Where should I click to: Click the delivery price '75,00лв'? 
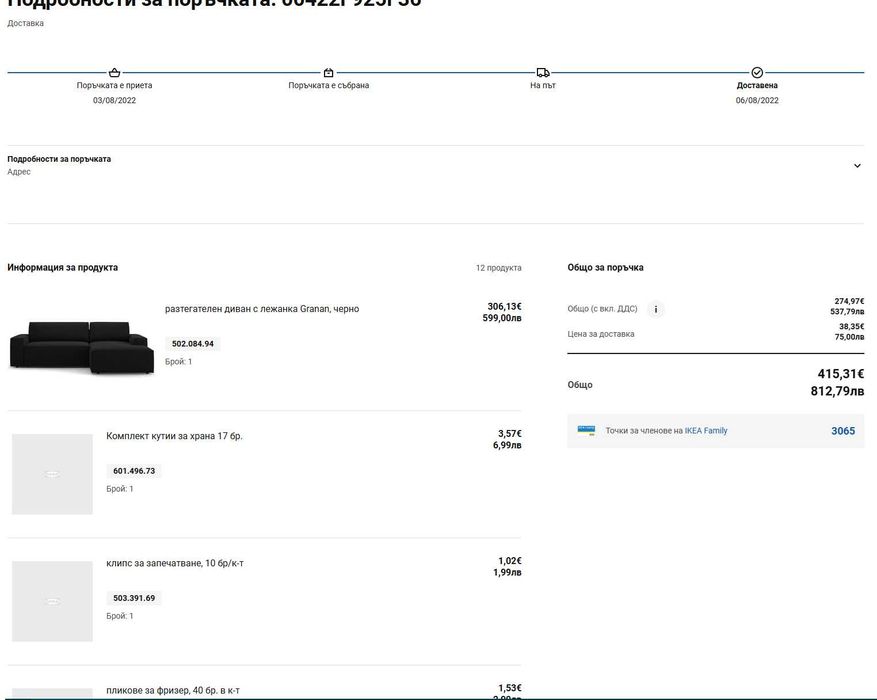point(849,337)
